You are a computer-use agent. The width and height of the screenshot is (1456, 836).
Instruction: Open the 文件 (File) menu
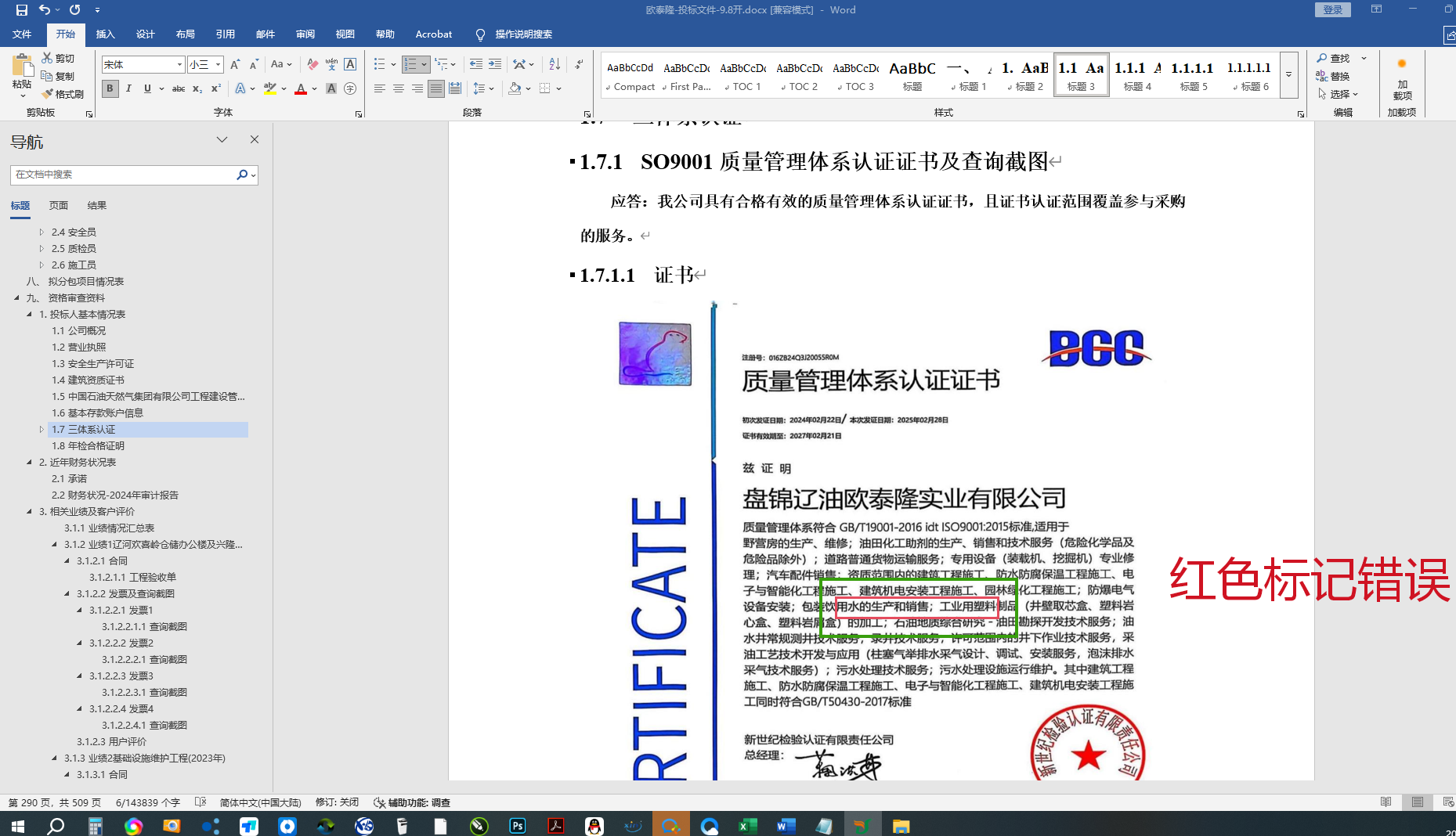point(22,34)
